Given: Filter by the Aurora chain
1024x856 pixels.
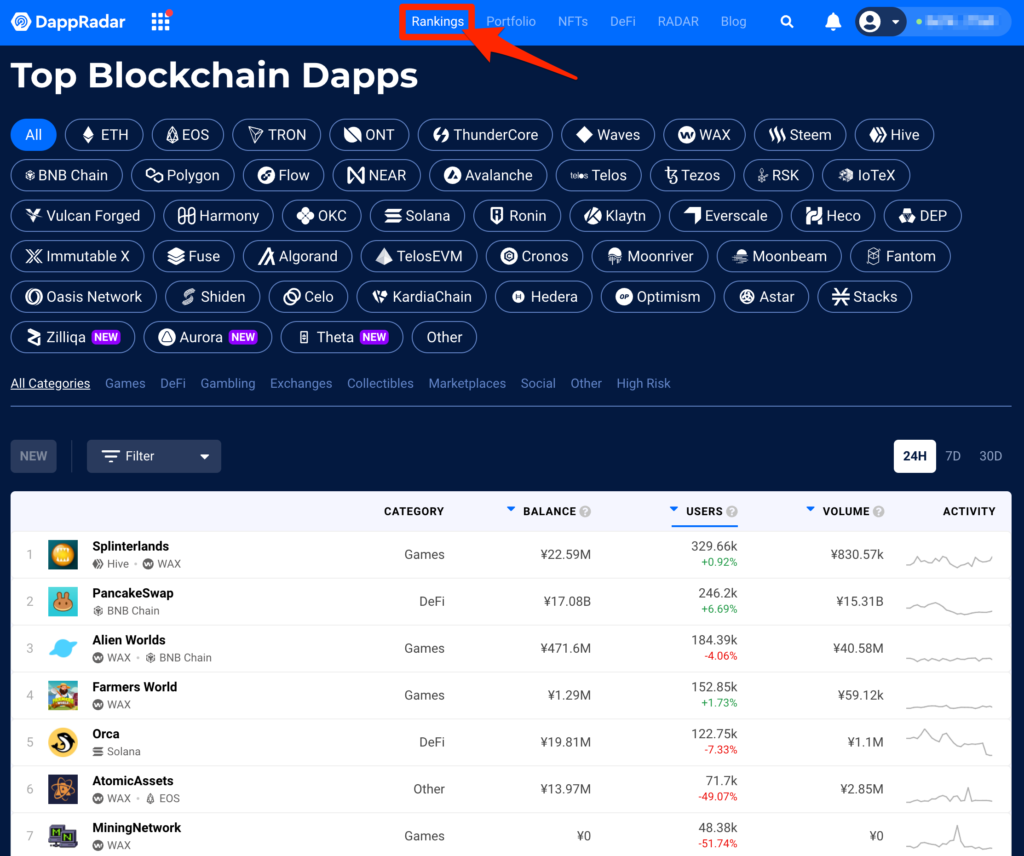Looking at the screenshot, I should [x=208, y=338].
